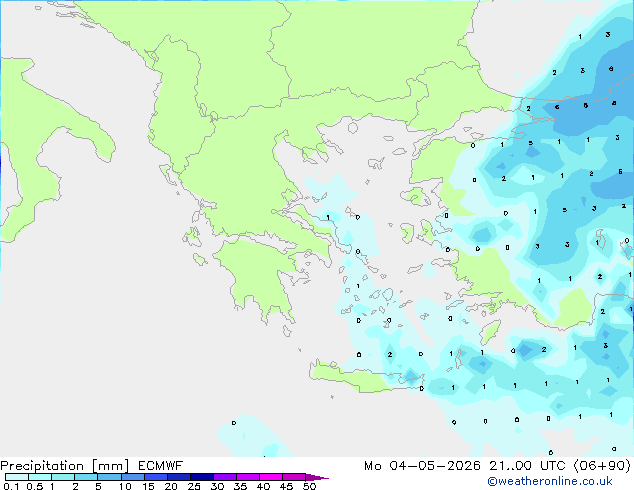Select the 45–50 mm legend swatch
This screenshot has width=634, height=490.
point(294,477)
